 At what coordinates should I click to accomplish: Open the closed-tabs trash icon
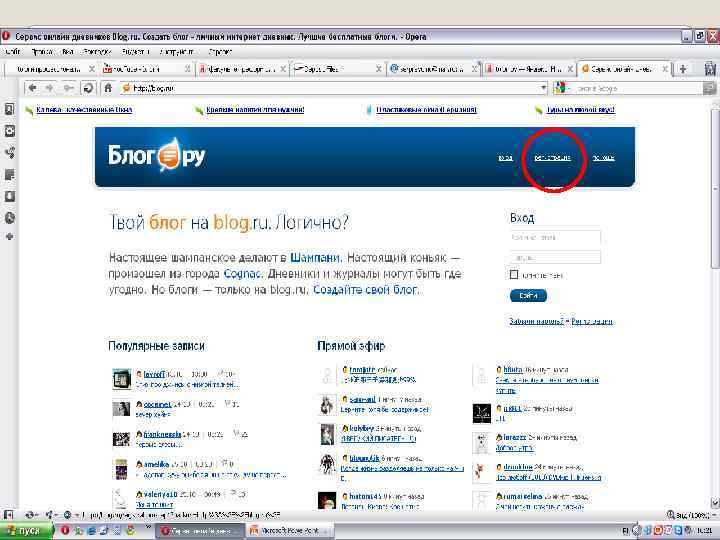pos(710,69)
